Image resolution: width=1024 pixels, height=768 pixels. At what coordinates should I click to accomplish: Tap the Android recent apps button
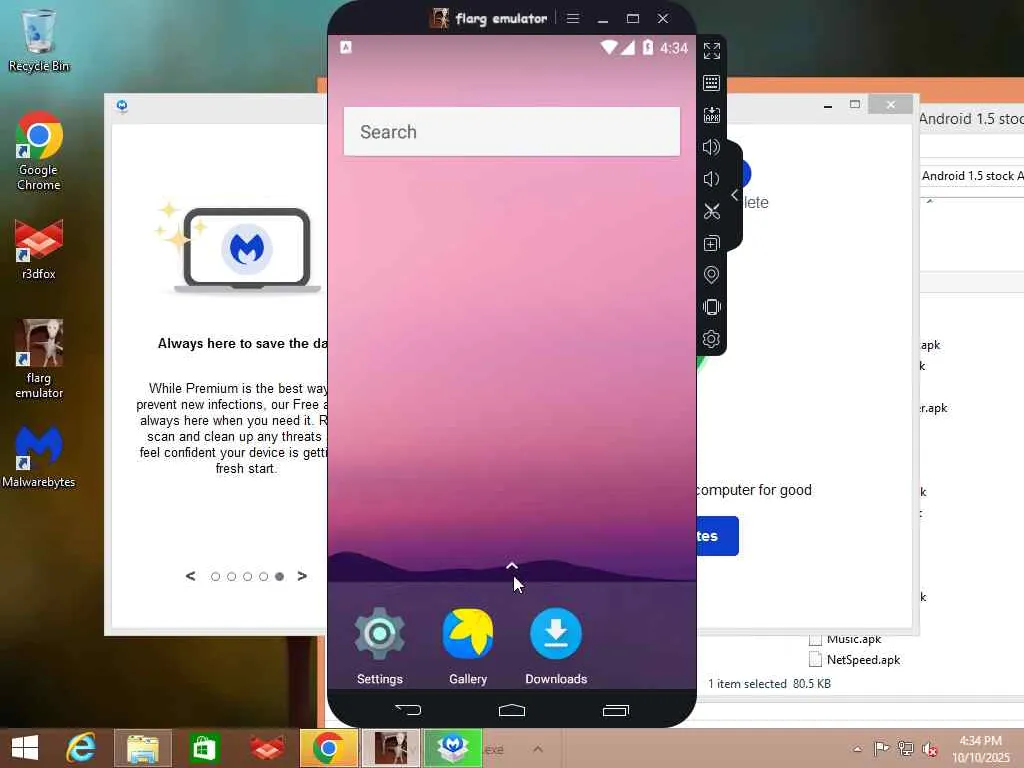pyautogui.click(x=616, y=710)
